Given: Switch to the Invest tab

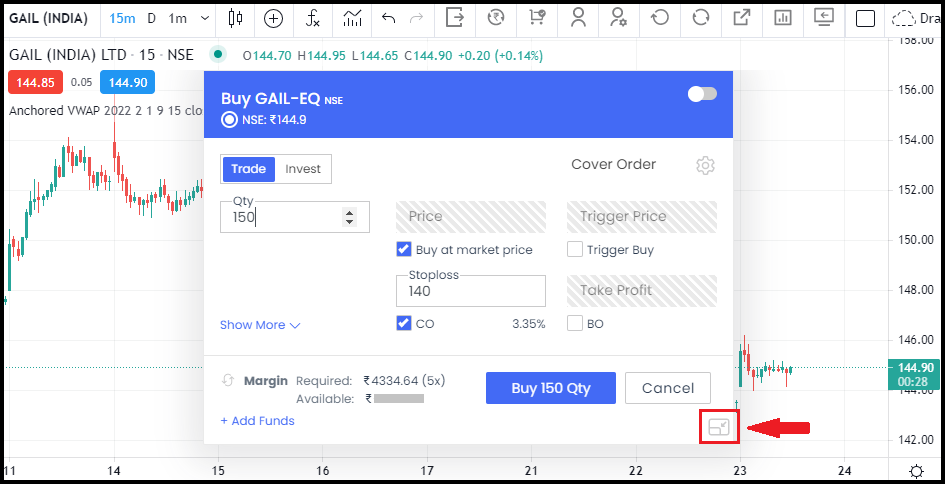Looking at the screenshot, I should [303, 169].
